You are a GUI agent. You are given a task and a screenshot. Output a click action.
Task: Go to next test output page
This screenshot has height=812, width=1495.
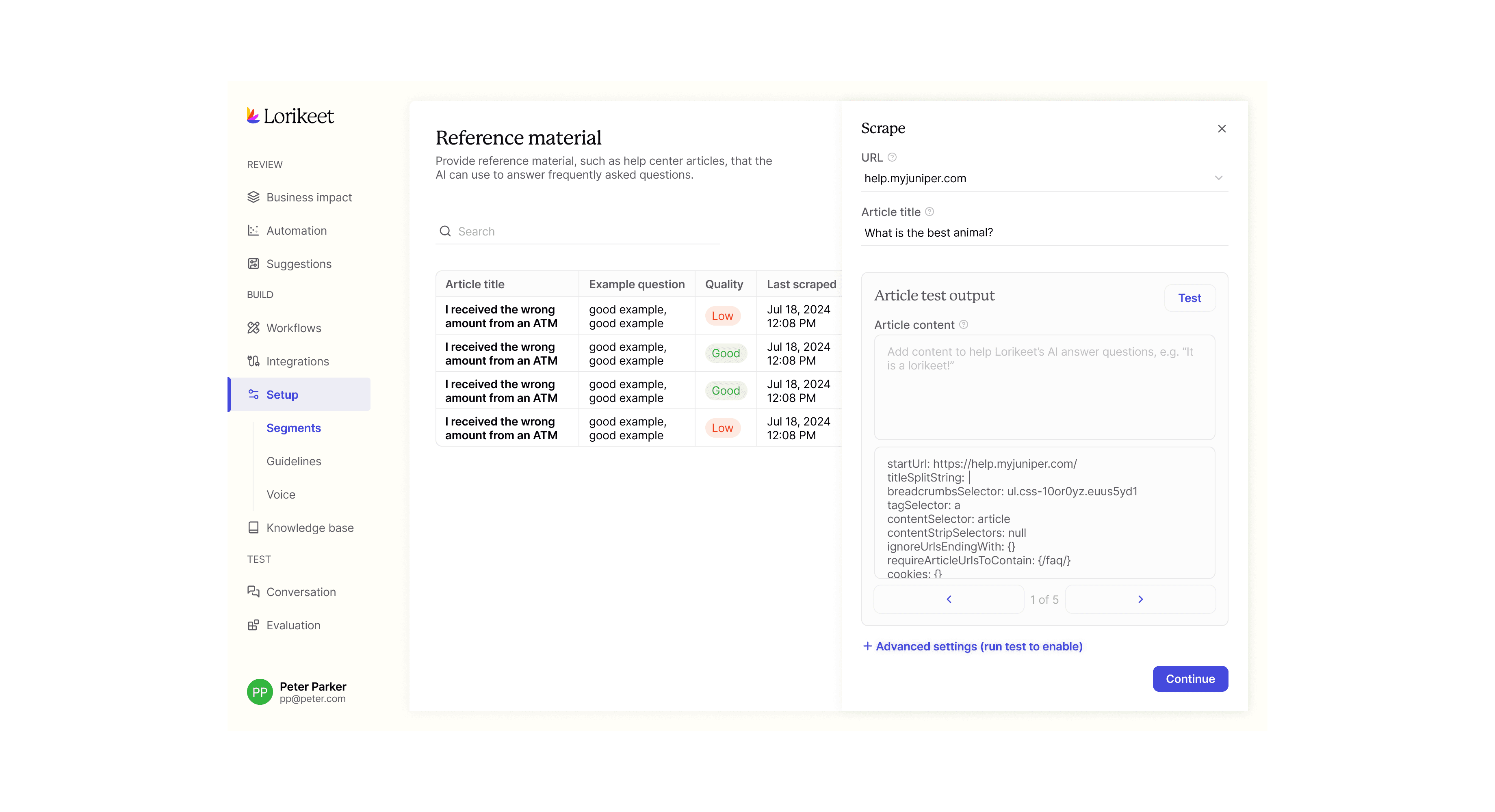pyautogui.click(x=1140, y=599)
